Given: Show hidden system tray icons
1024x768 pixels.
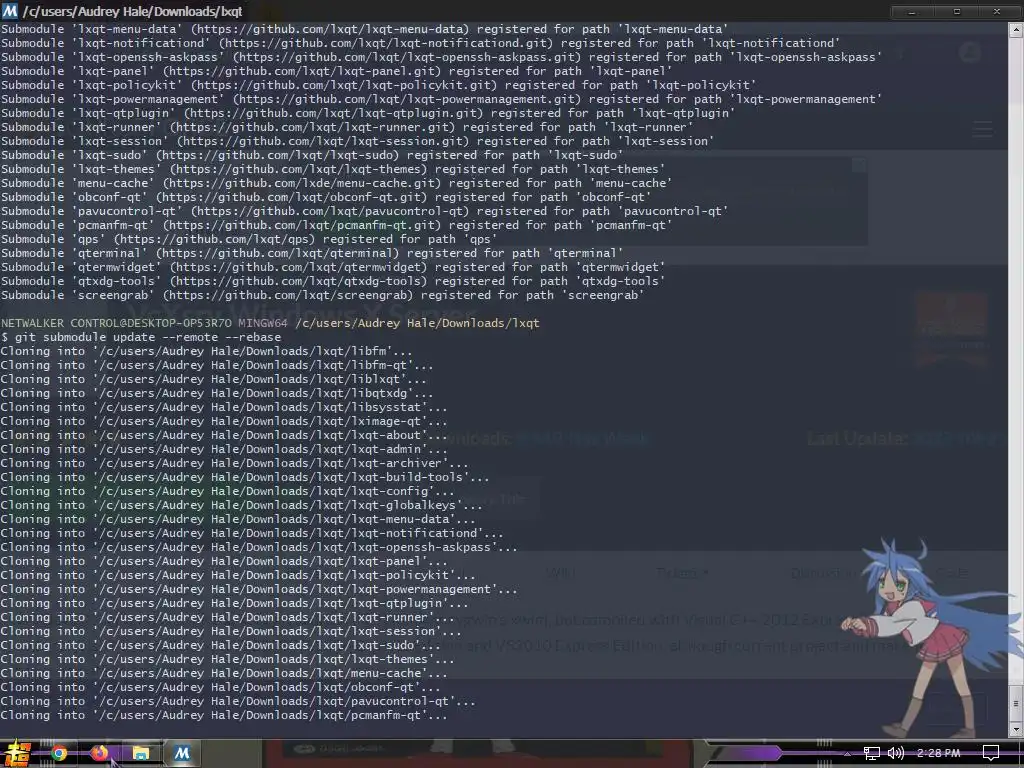Looking at the screenshot, I should tap(848, 754).
